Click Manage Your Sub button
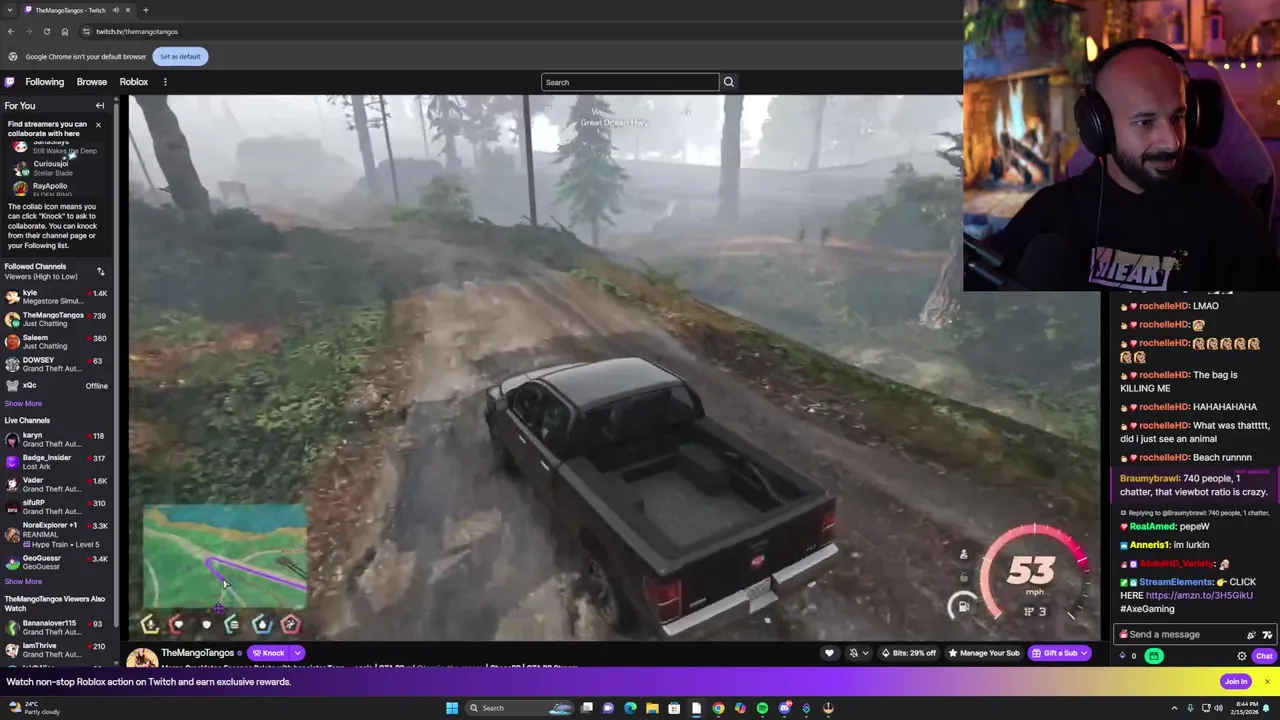 coord(984,653)
